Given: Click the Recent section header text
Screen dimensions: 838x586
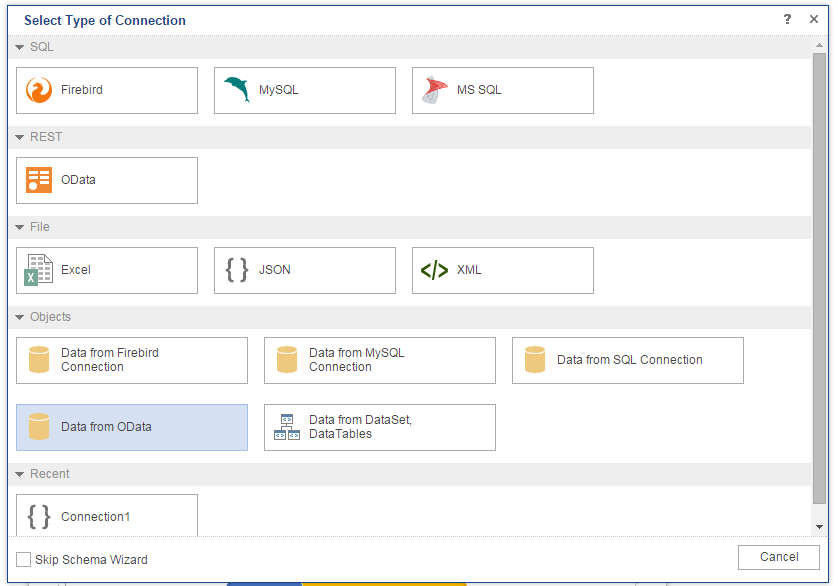Looking at the screenshot, I should click(50, 474).
